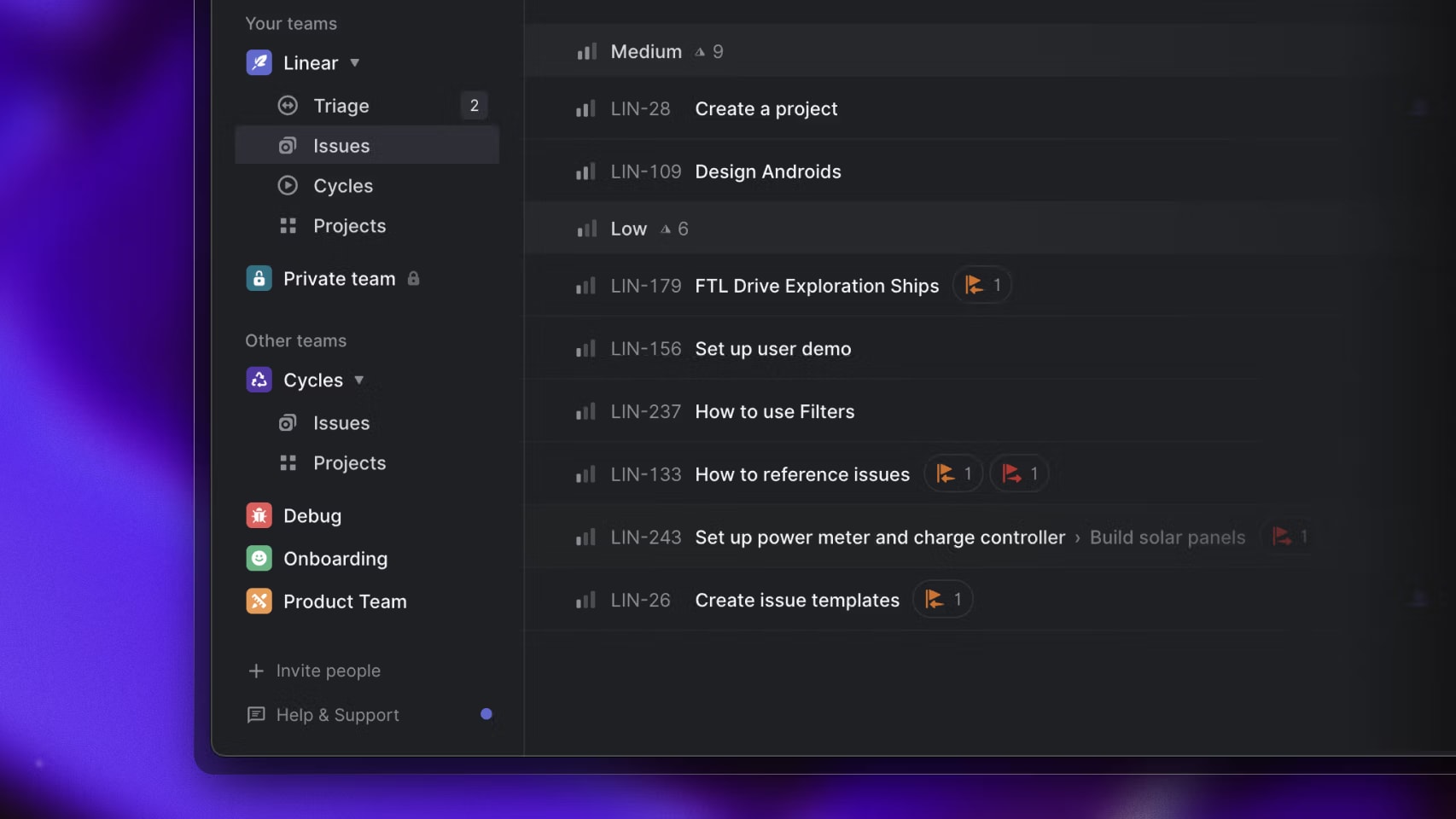Click the Private team lock avatar icon
1456x819 pixels.
[x=259, y=278]
